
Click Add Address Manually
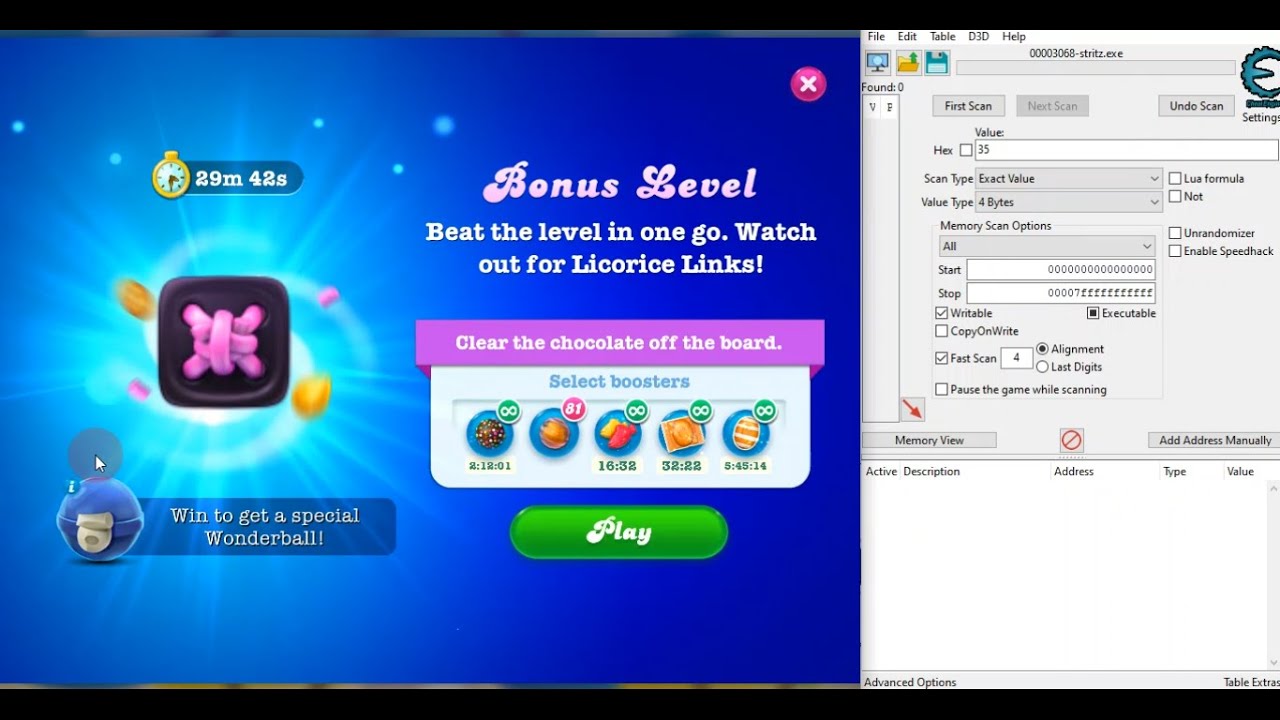[x=1214, y=440]
